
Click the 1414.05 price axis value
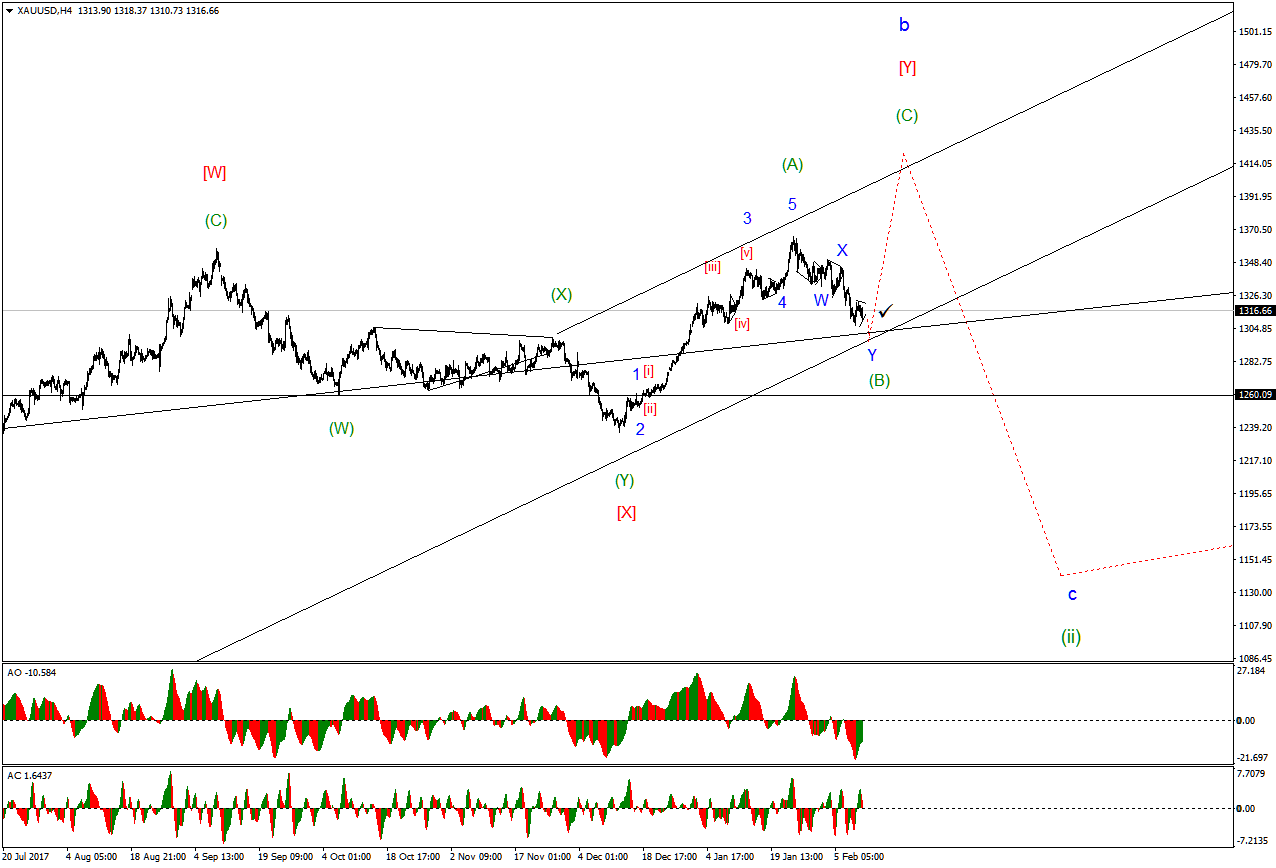1254,164
